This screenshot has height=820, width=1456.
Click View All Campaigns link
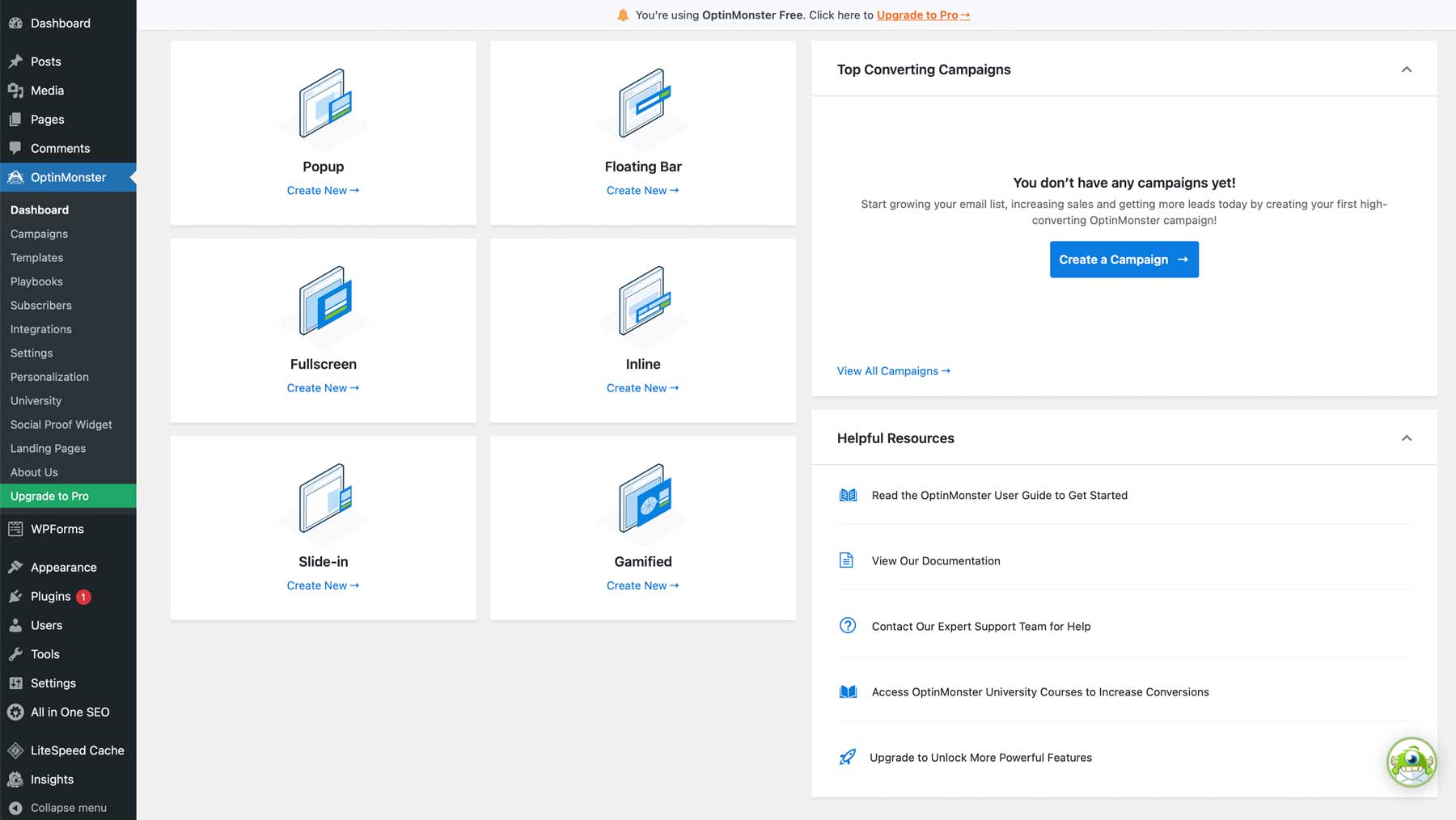point(893,370)
